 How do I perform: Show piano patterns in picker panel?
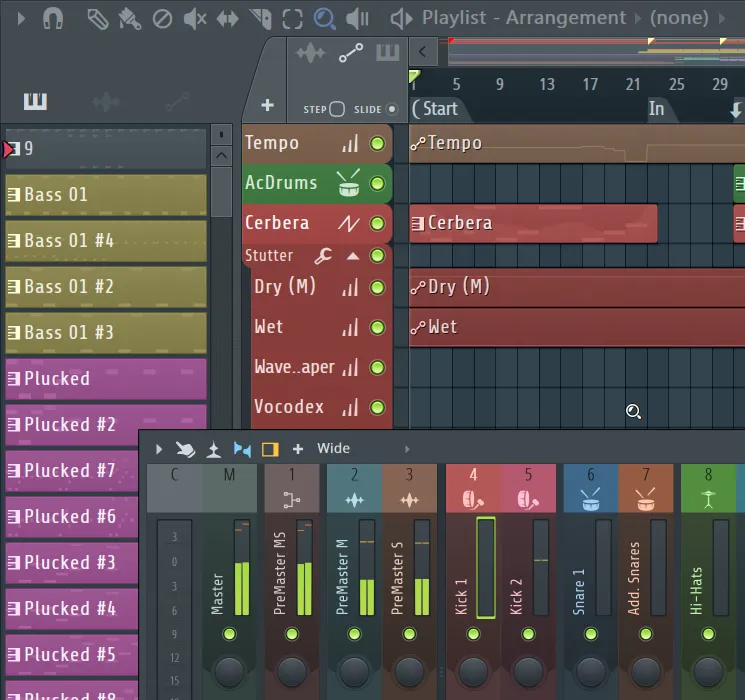tap(35, 101)
